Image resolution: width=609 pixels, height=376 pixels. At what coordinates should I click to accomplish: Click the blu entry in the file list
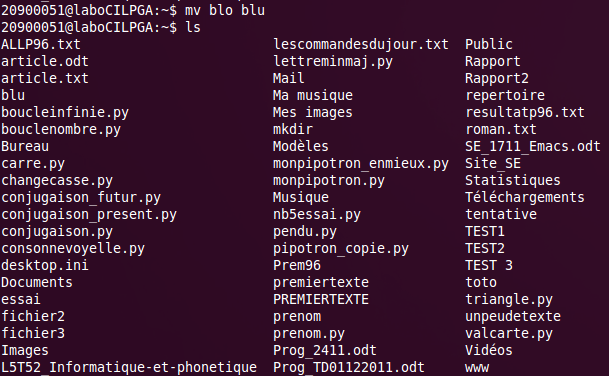point(13,95)
